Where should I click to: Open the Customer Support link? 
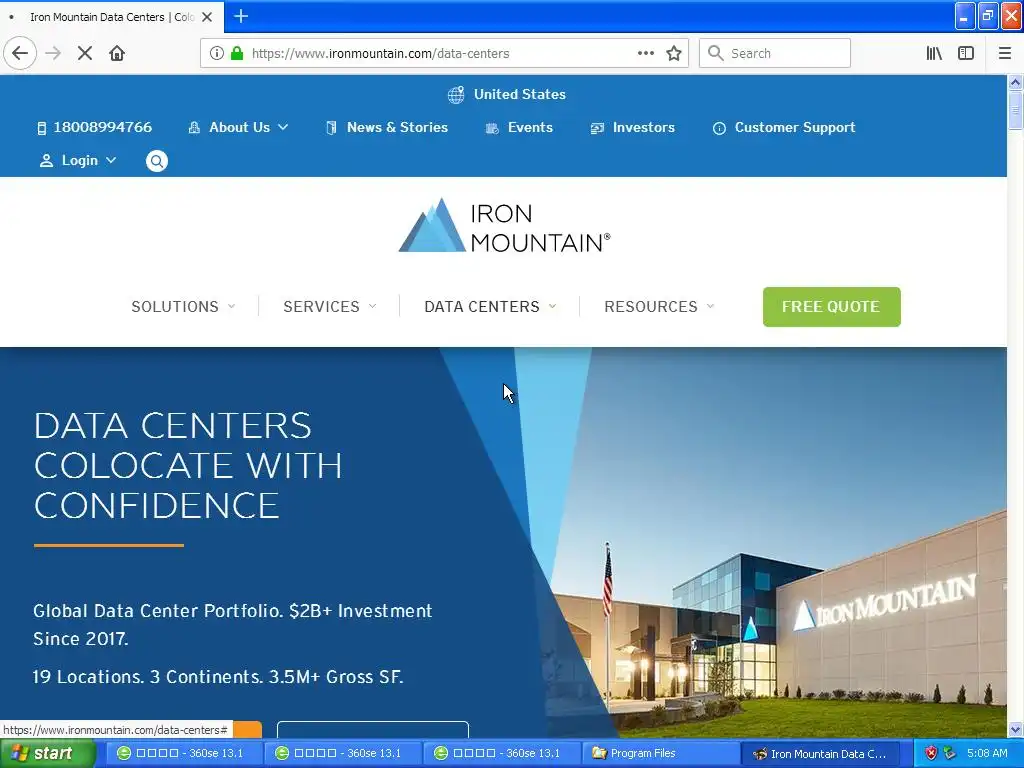point(795,127)
